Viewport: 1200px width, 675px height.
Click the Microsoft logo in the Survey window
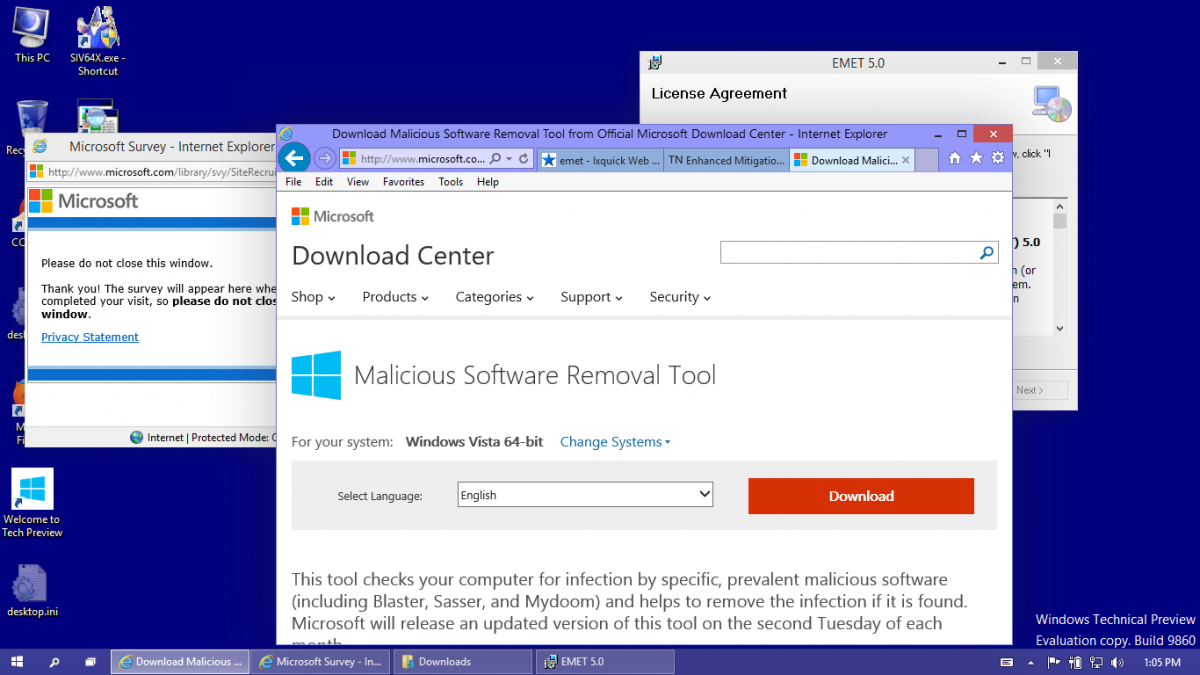[84, 201]
